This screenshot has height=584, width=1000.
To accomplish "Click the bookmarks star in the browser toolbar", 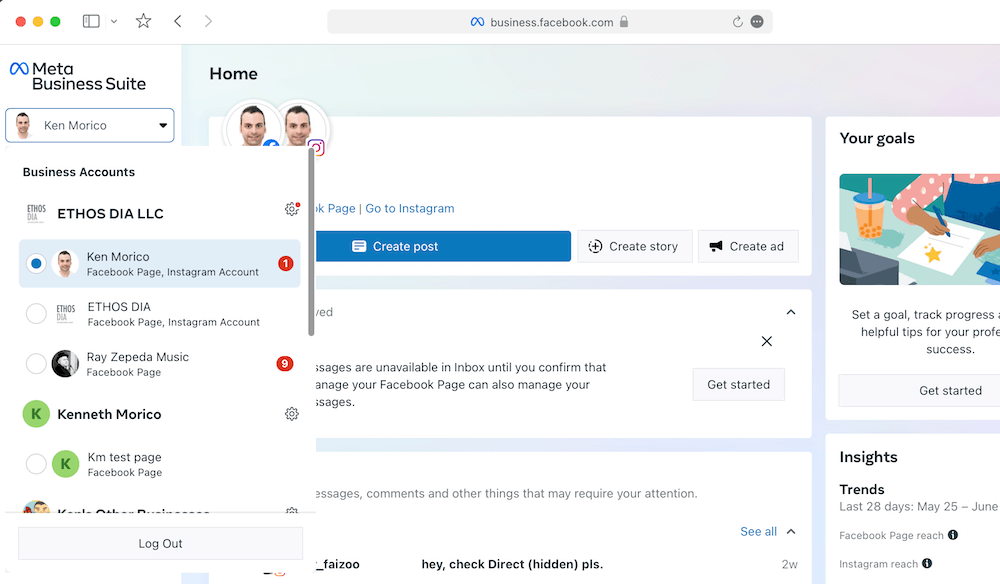I will [143, 20].
